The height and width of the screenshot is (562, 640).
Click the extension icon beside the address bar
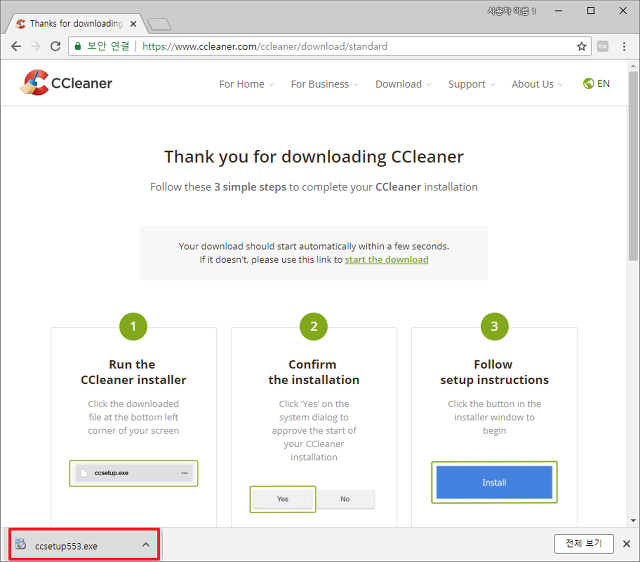(x=603, y=47)
